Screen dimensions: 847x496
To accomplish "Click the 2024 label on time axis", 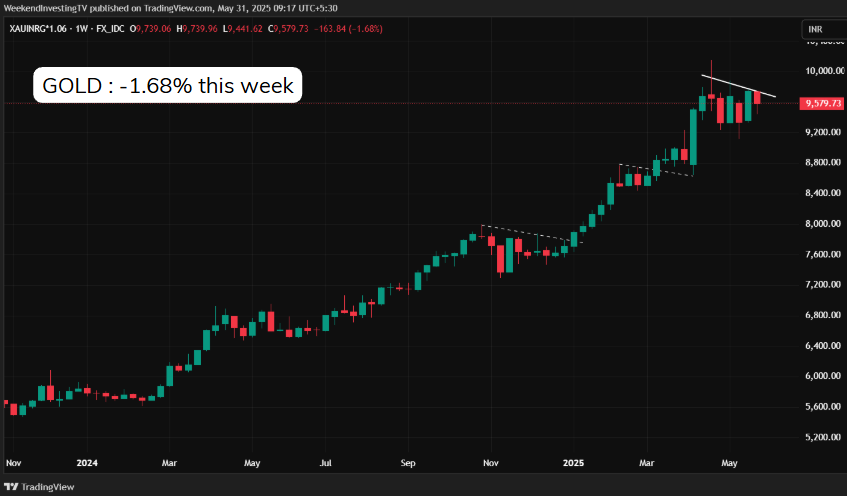I will coord(85,464).
